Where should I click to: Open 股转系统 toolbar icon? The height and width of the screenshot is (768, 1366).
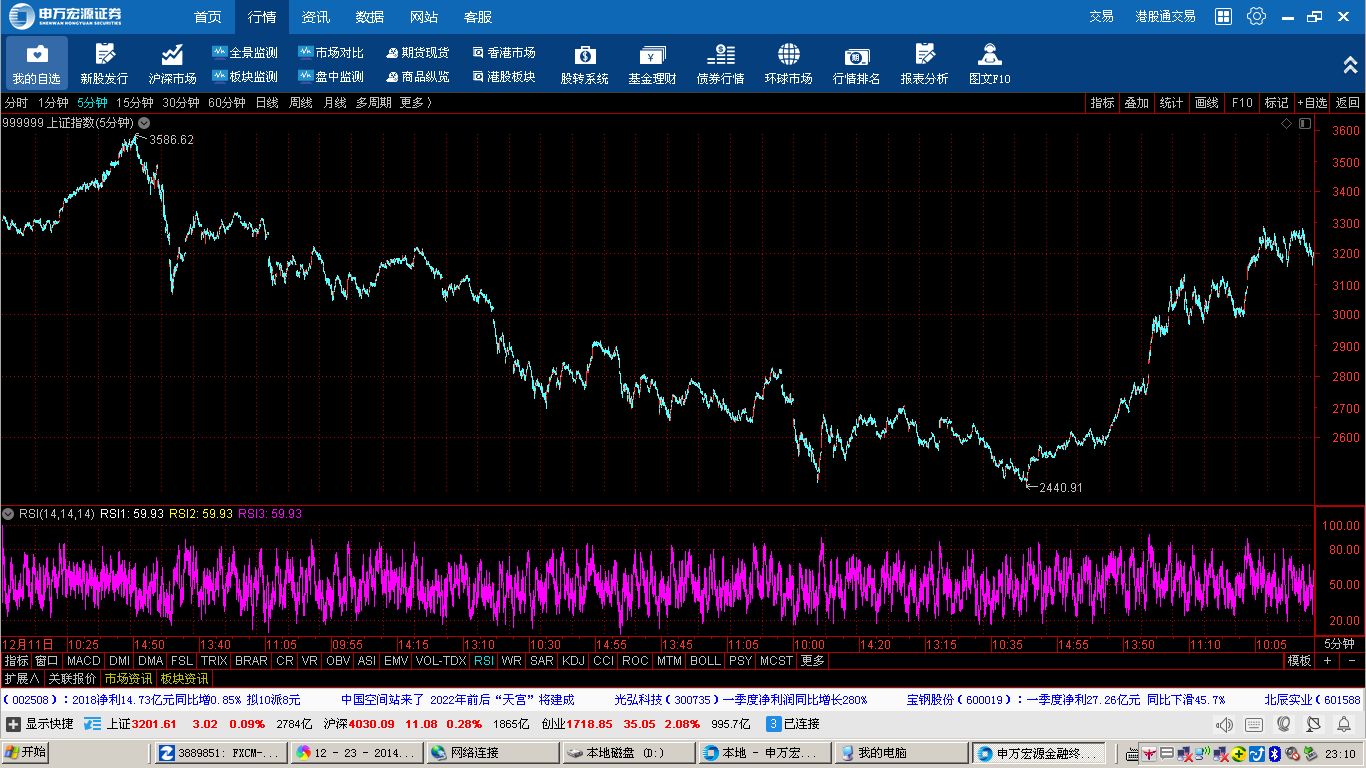pyautogui.click(x=584, y=64)
